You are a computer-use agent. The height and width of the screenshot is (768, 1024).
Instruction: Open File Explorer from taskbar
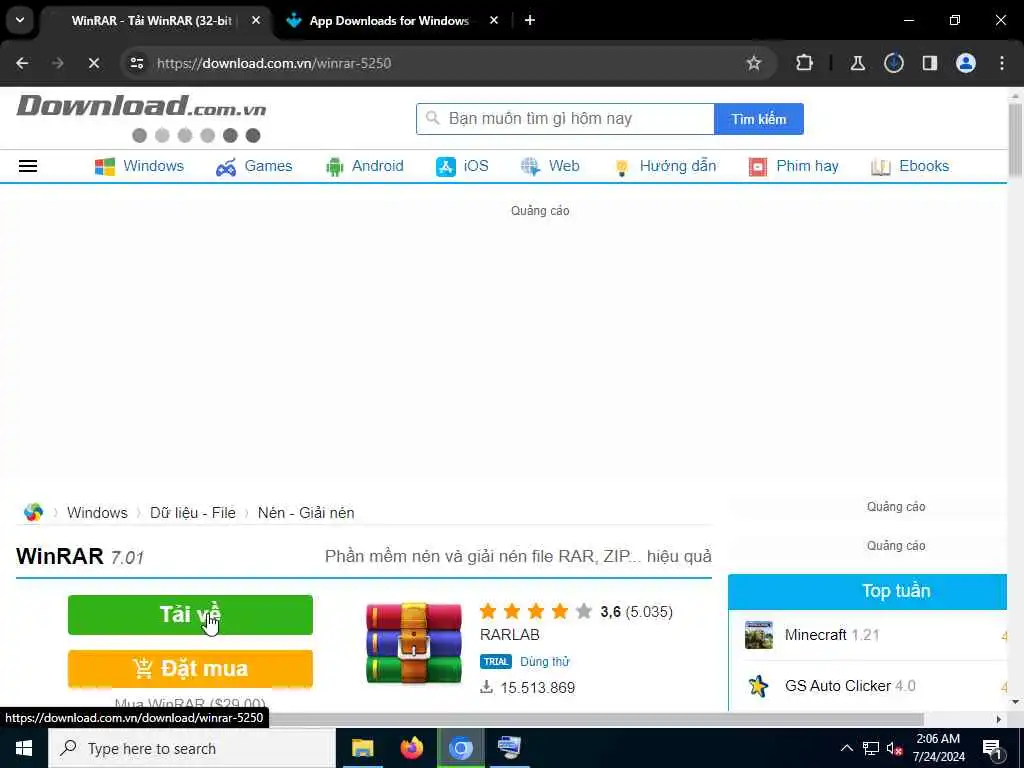click(x=362, y=748)
